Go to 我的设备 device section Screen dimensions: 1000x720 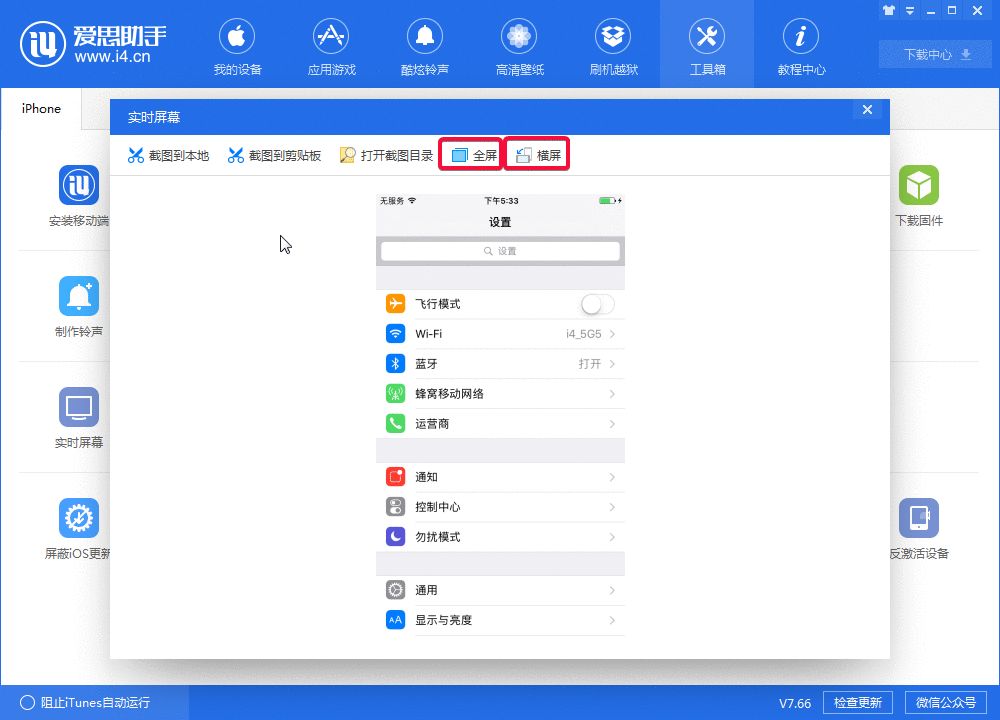237,45
